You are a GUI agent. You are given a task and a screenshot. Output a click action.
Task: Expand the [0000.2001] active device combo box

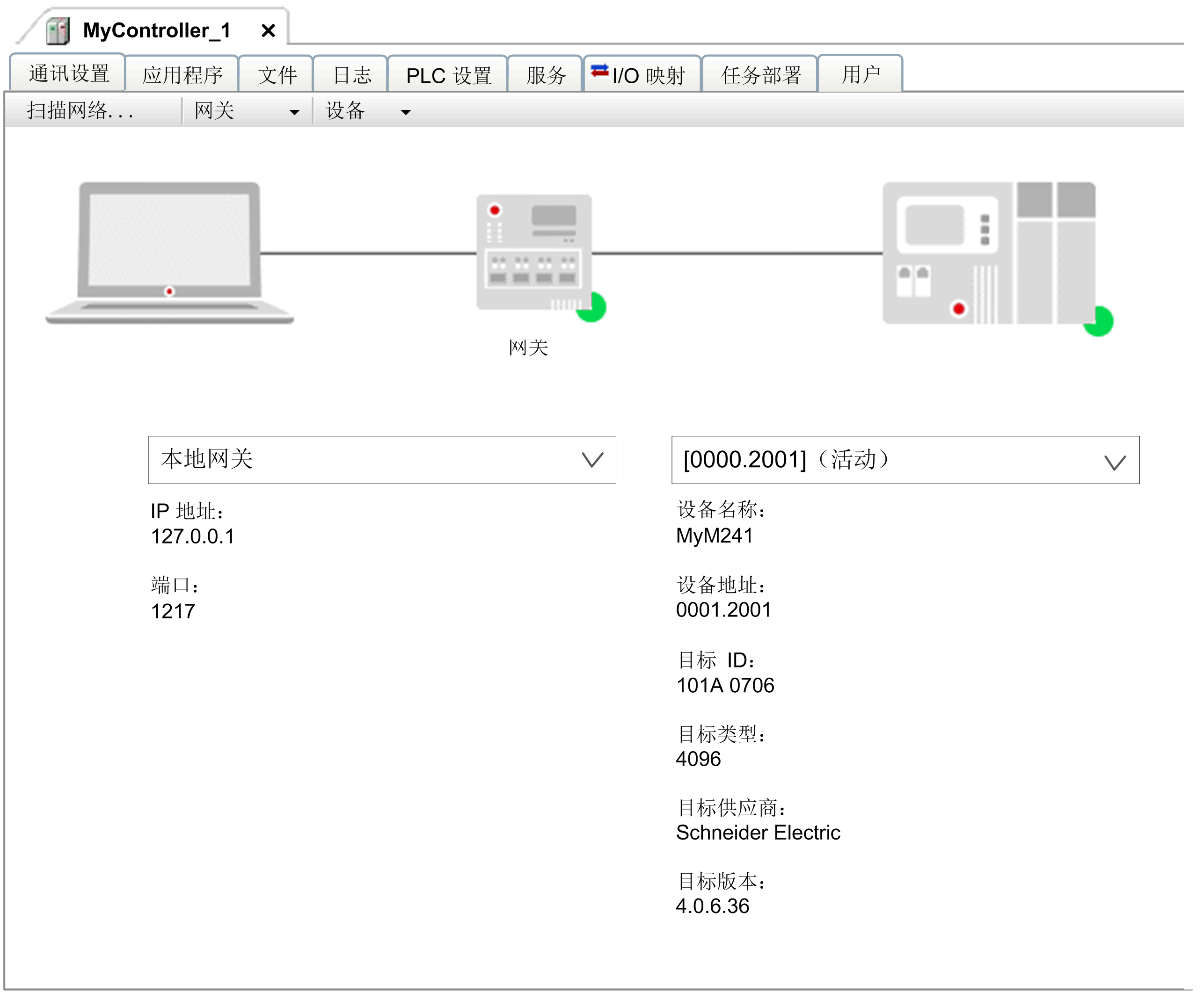[x=1115, y=461]
